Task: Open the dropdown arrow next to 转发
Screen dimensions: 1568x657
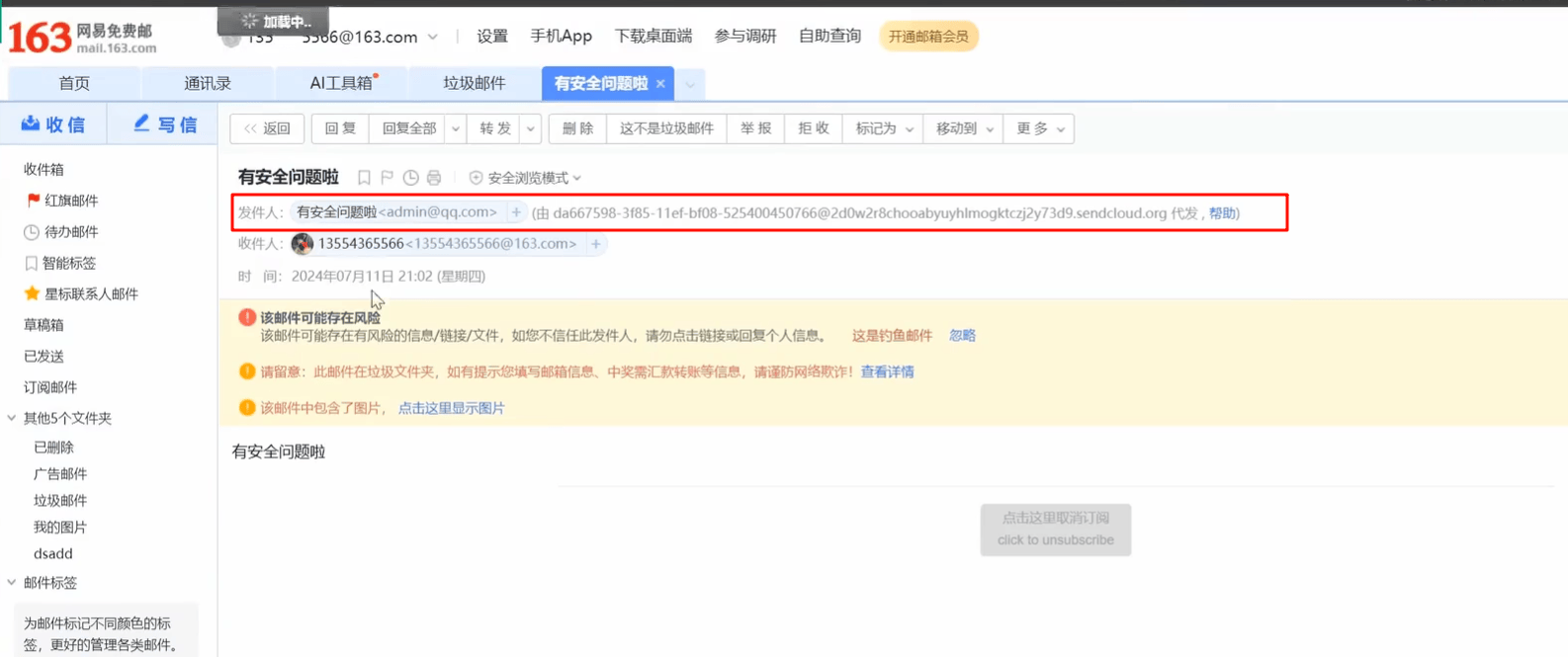Action: [x=531, y=128]
